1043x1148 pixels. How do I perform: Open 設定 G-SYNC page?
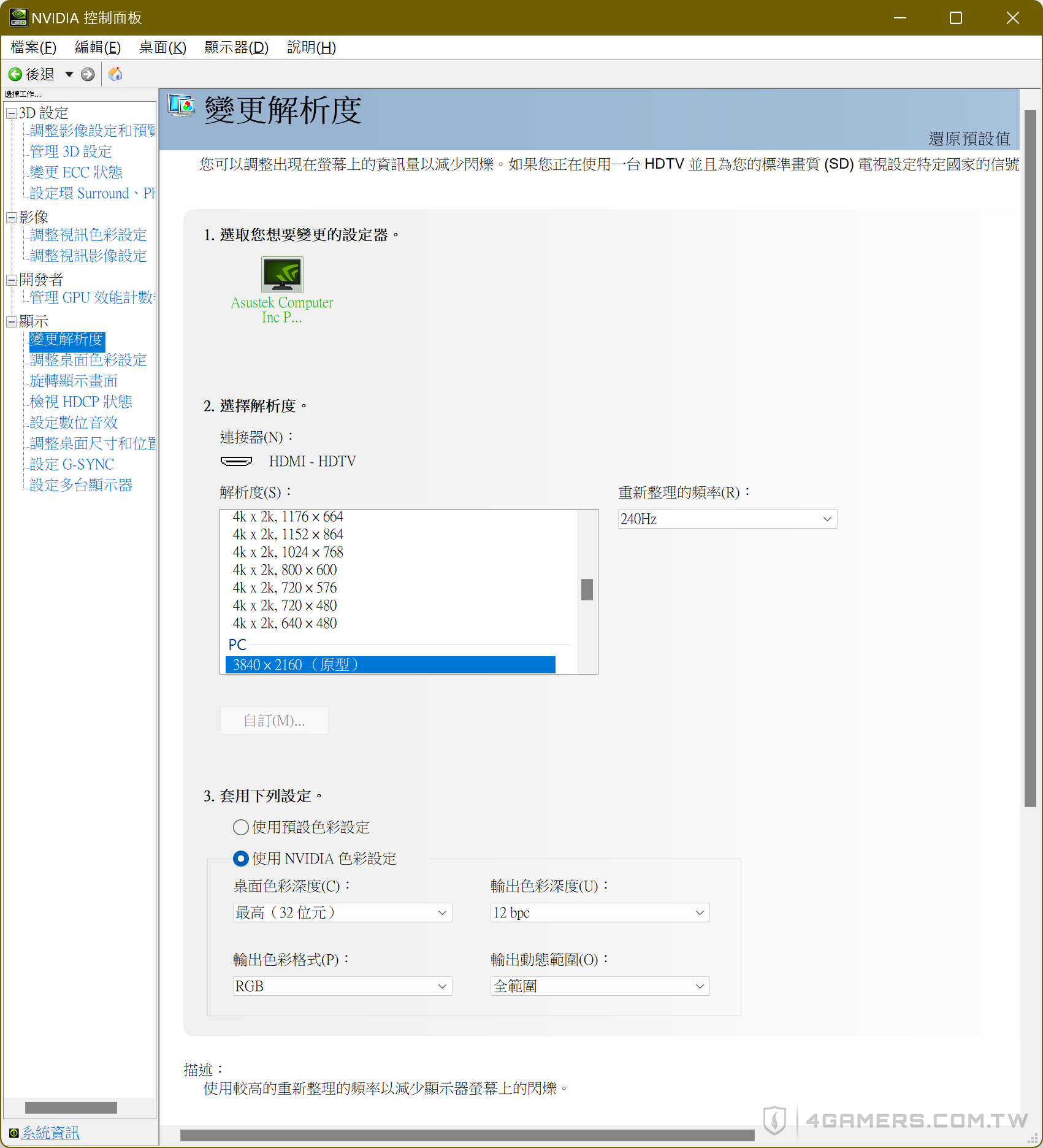pos(72,464)
